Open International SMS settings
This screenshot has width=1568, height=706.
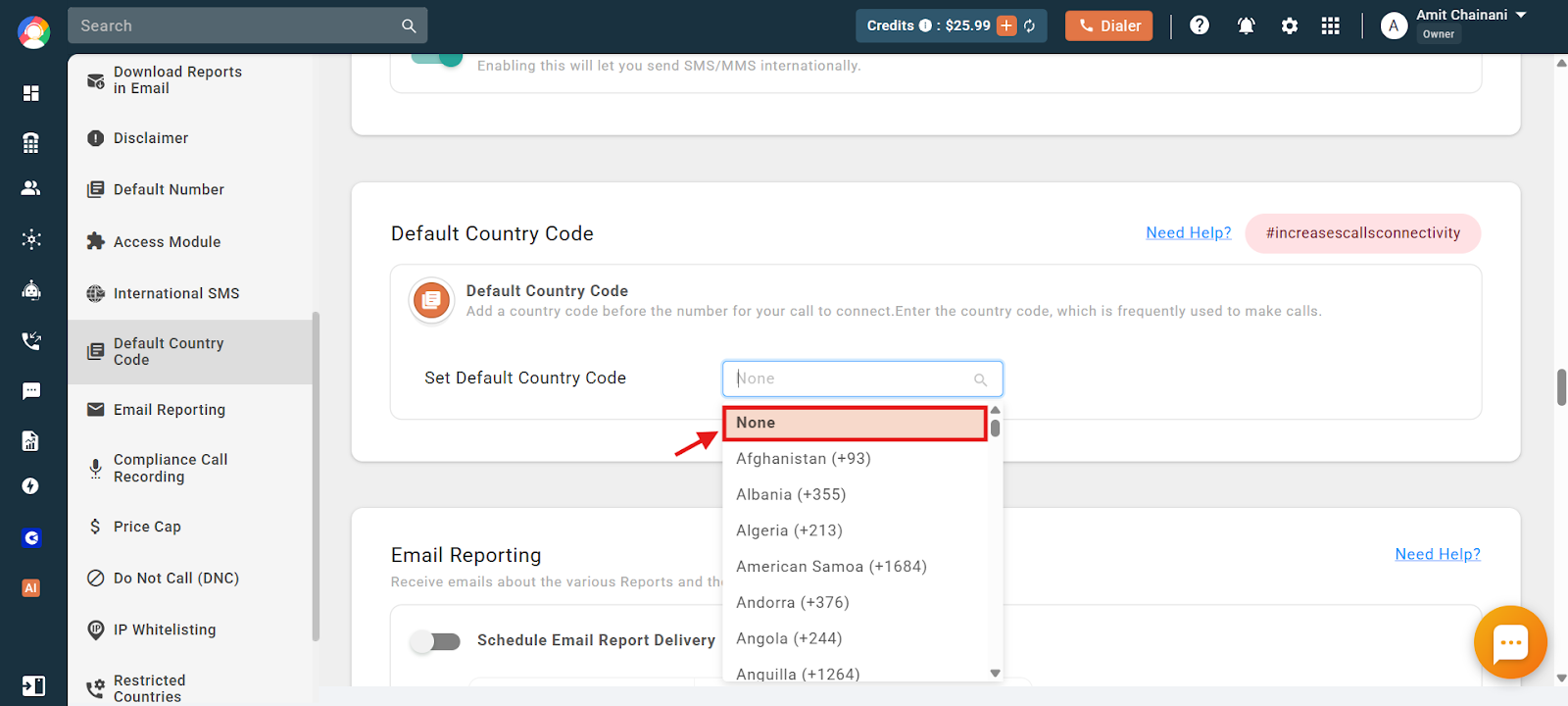(x=190, y=293)
